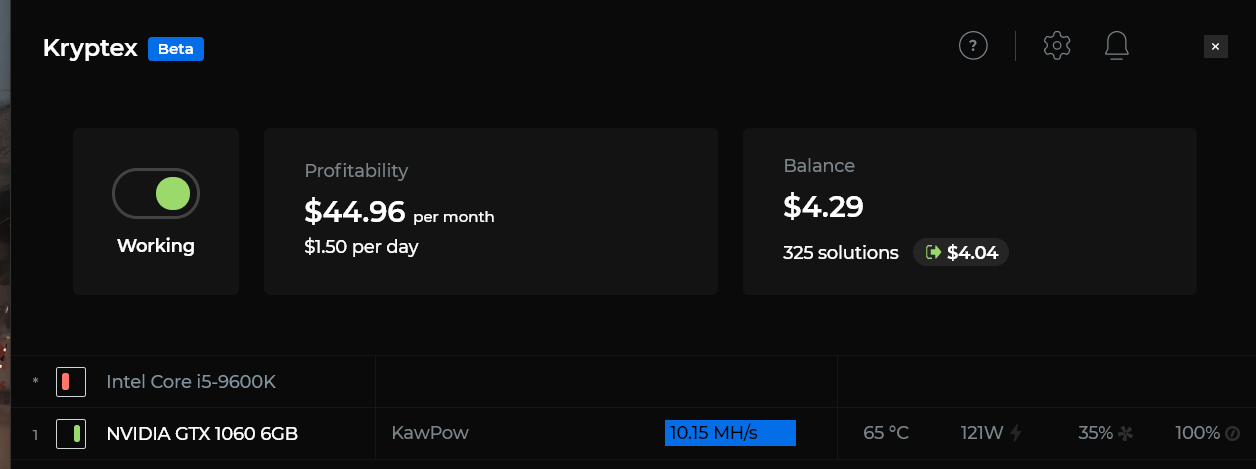Click the 10.15 MH/s hashrate bar
Viewport: 1256px width, 469px height.
[730, 433]
